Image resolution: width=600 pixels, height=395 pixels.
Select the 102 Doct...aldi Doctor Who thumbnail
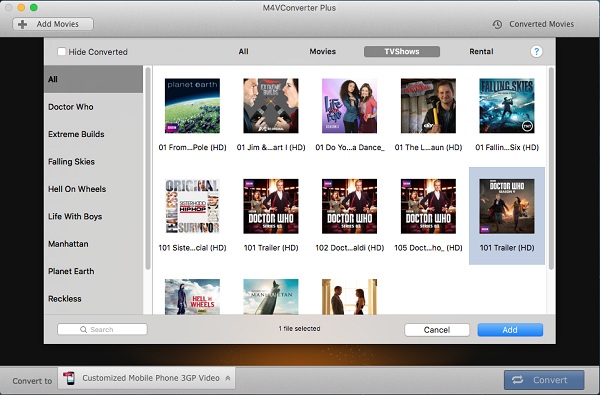(x=349, y=206)
